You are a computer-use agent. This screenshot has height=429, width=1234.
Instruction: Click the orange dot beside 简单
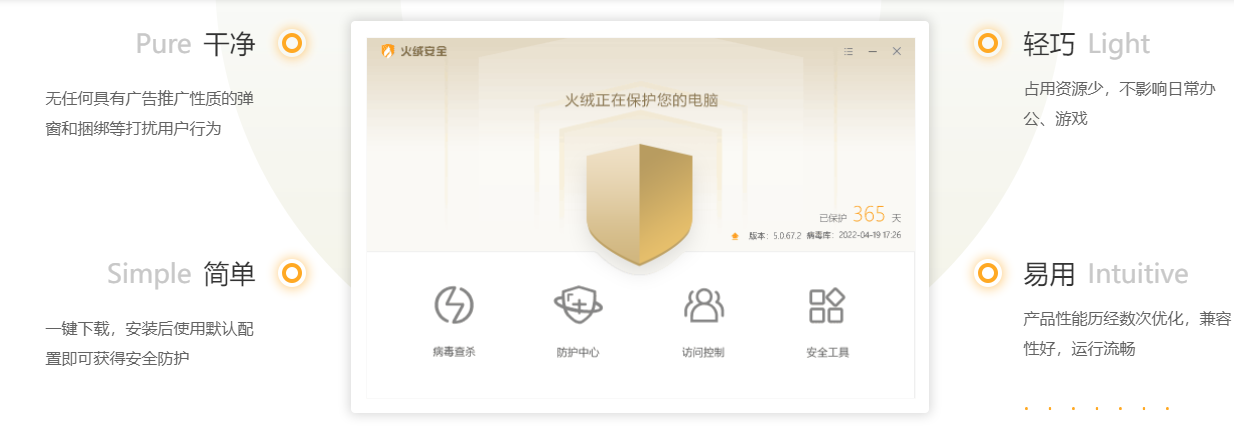291,273
